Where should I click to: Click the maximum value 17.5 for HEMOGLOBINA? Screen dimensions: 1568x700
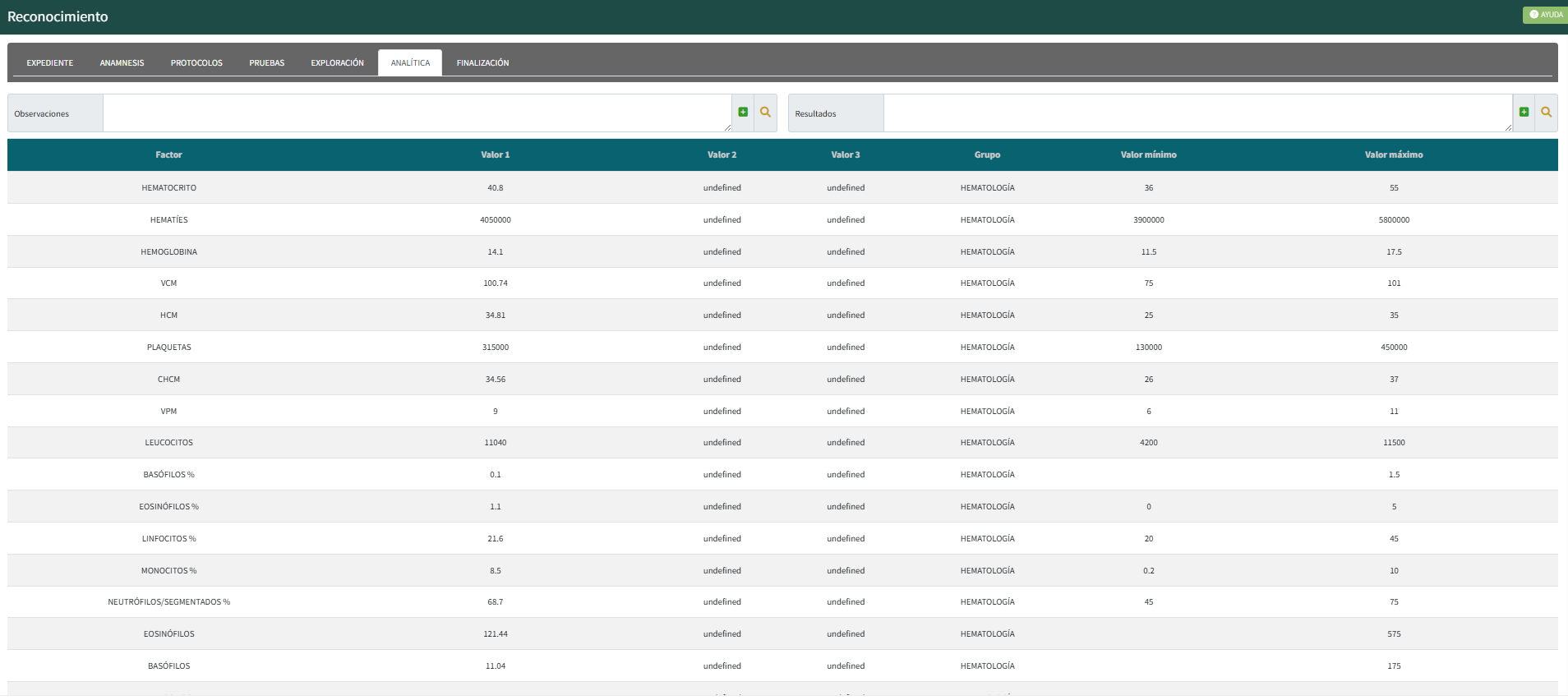click(x=1394, y=252)
